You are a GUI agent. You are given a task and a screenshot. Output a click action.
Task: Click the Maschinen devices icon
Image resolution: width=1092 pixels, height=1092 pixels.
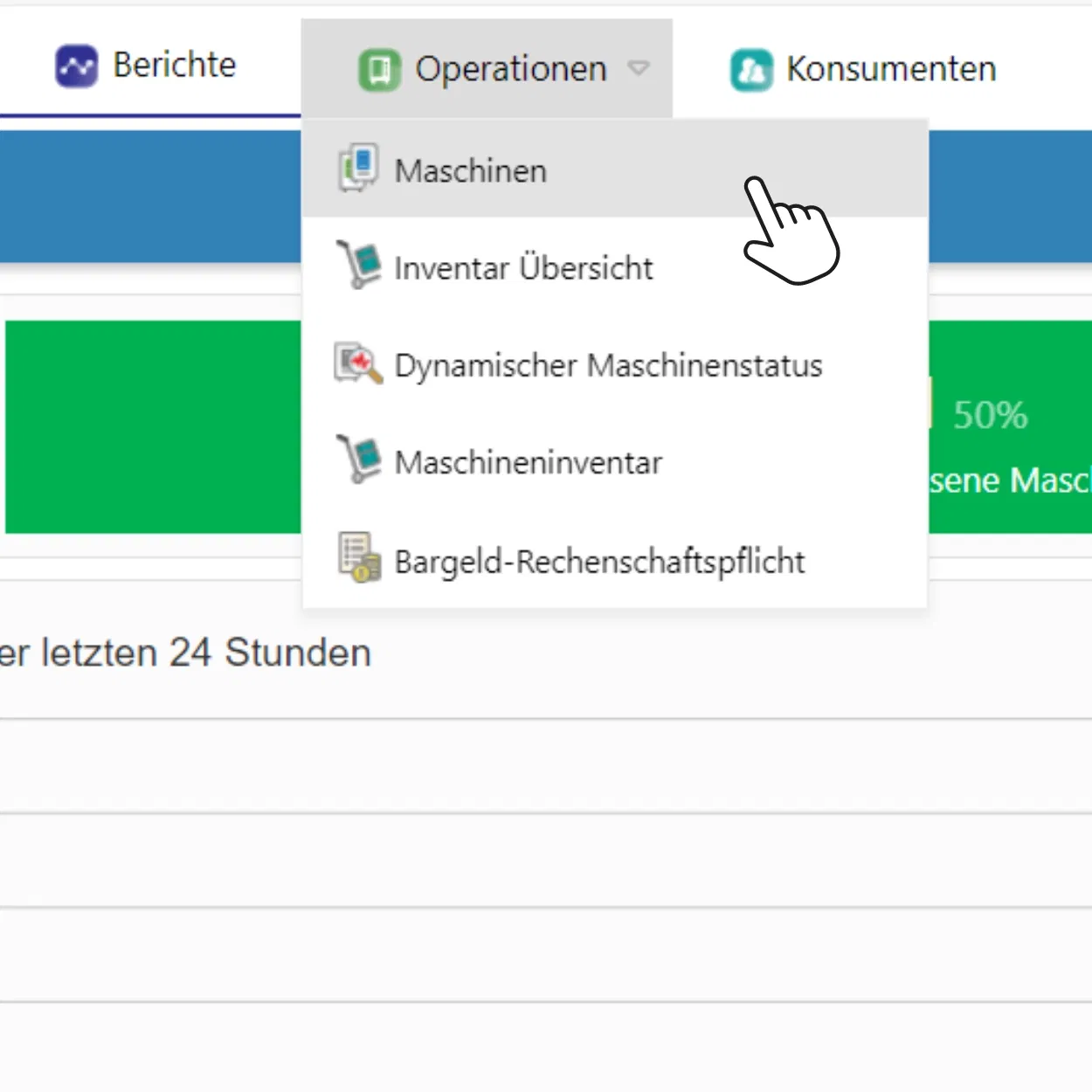(x=358, y=168)
